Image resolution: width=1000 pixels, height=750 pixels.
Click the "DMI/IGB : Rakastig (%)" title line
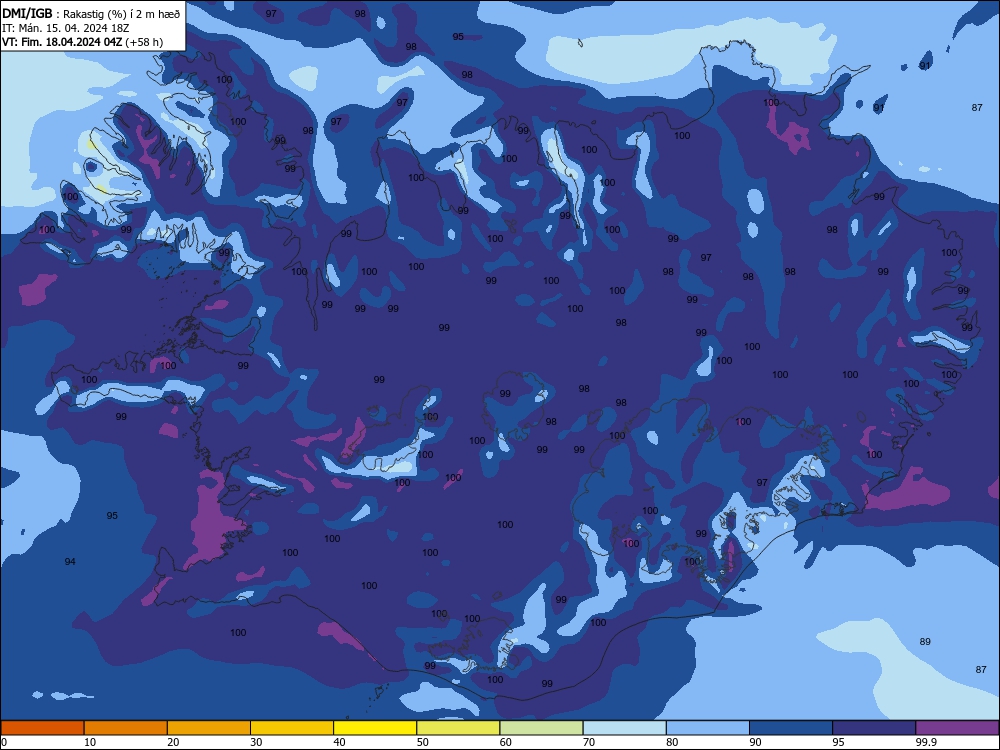click(91, 13)
